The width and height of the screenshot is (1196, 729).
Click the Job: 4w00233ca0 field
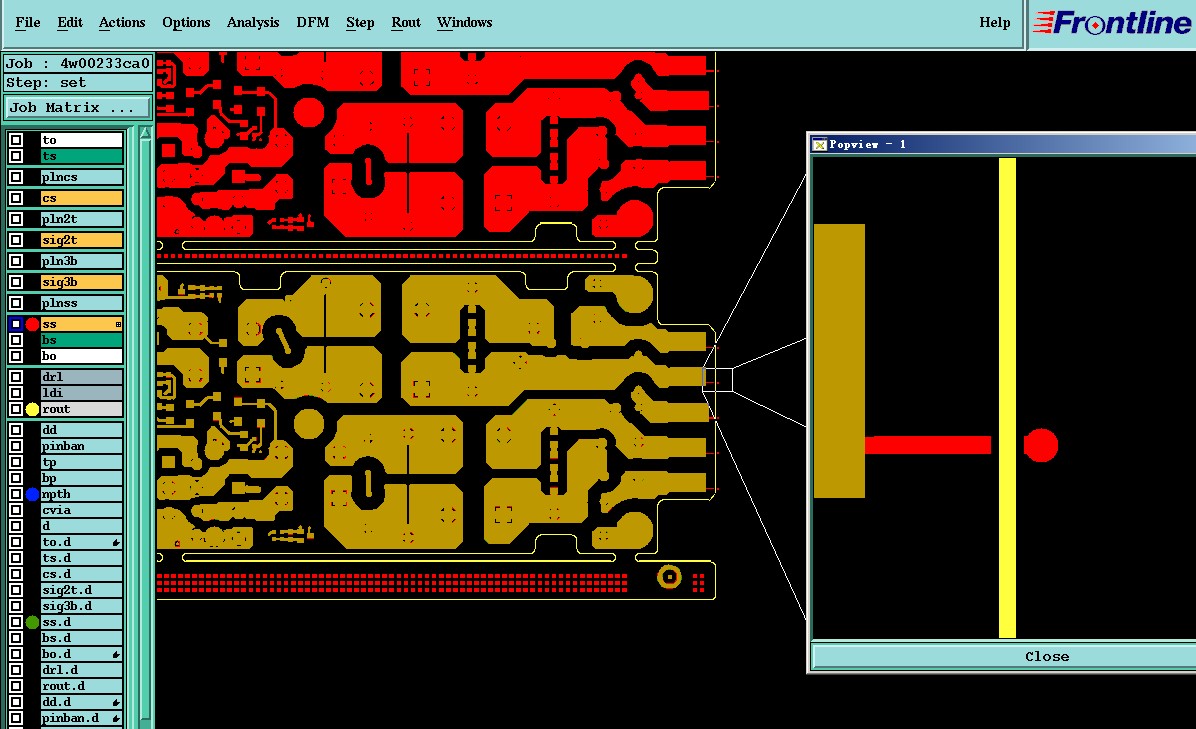click(78, 63)
